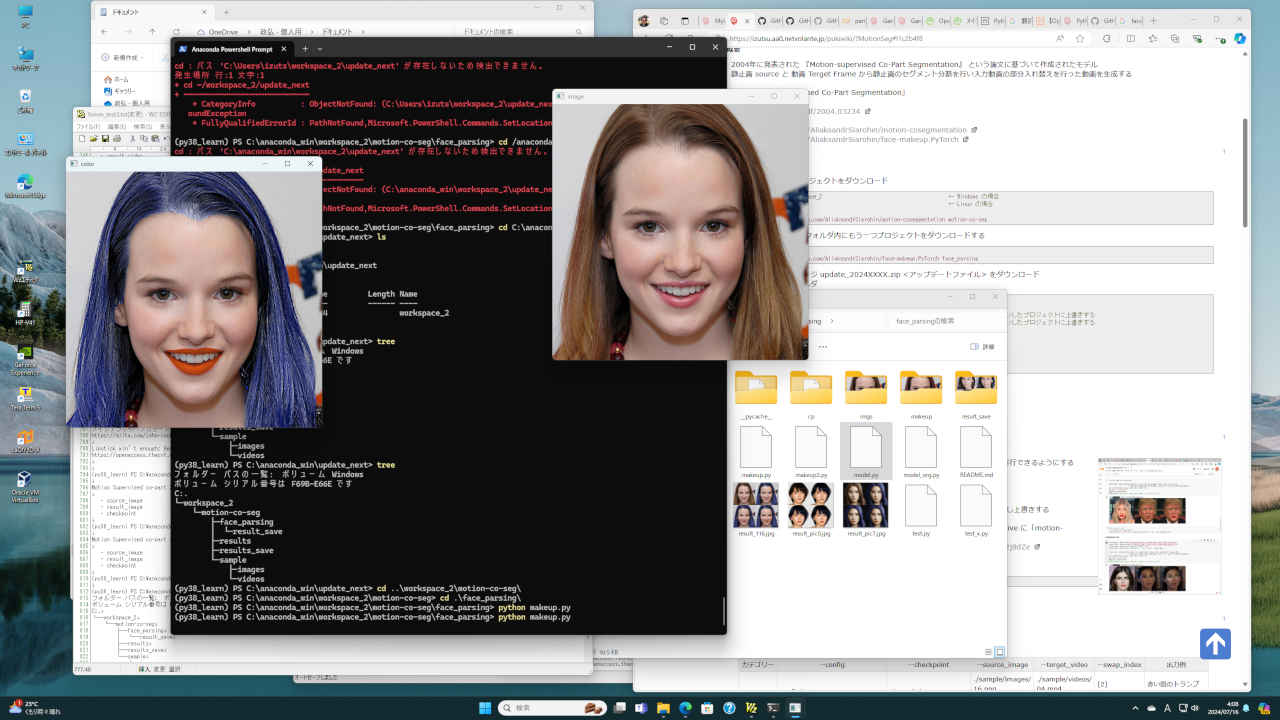The image size is (1280, 720).
Task: Open the Explorer more options ellipsis menu
Action: coord(822,346)
